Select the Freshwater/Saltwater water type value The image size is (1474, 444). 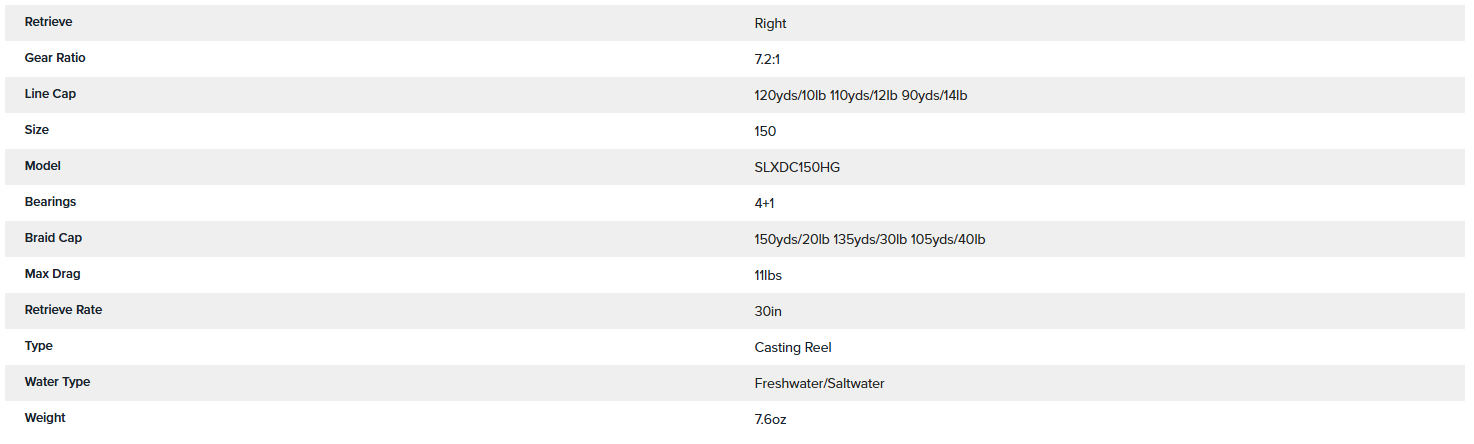(x=819, y=383)
